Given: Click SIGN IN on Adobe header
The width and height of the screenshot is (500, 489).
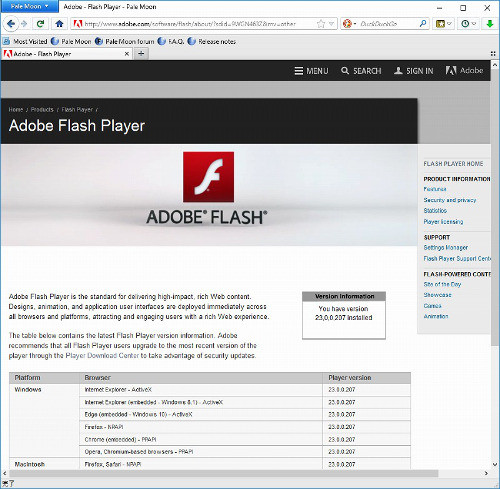Looking at the screenshot, I should coord(413,71).
